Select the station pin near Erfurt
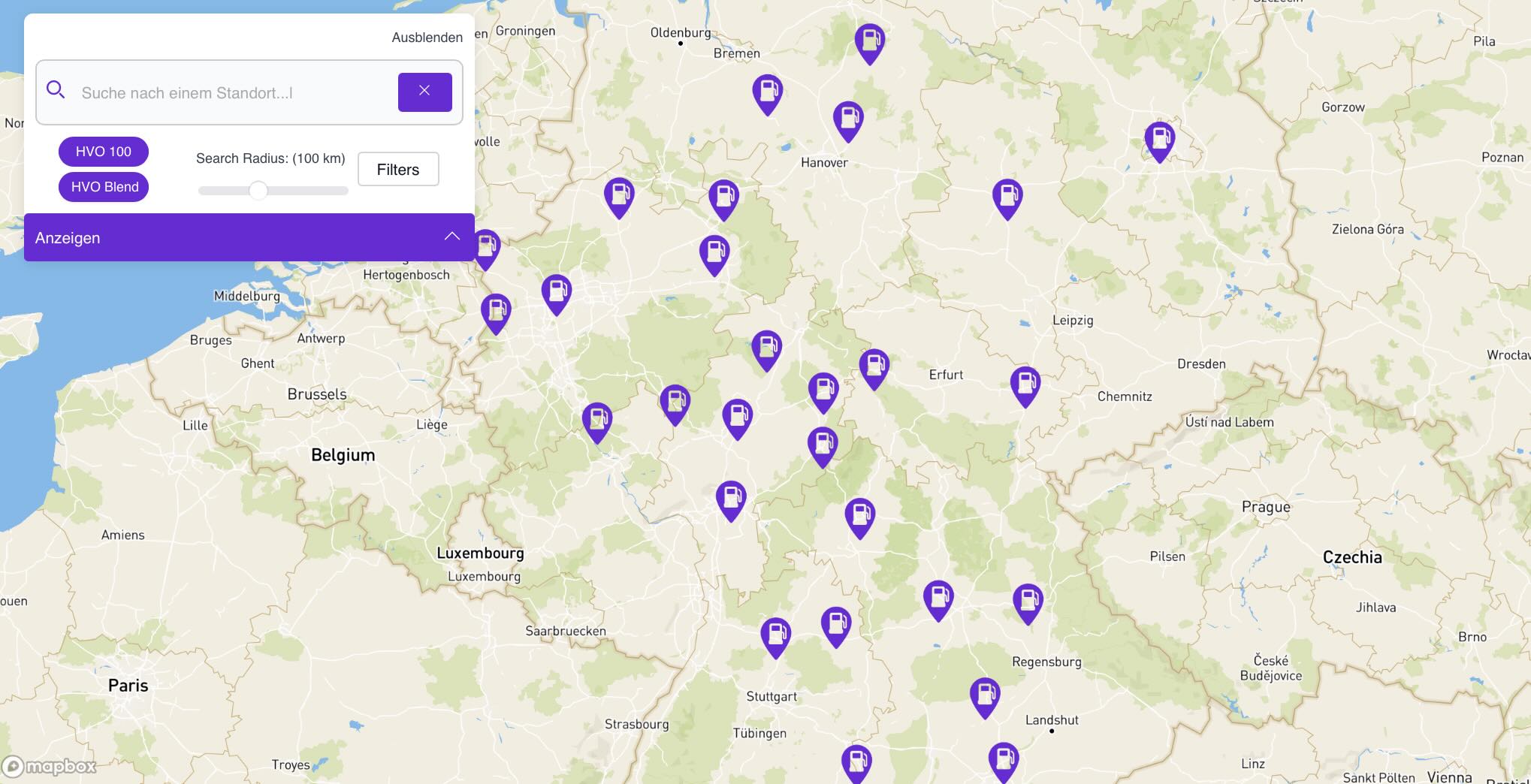This screenshot has width=1531, height=784. tap(874, 368)
